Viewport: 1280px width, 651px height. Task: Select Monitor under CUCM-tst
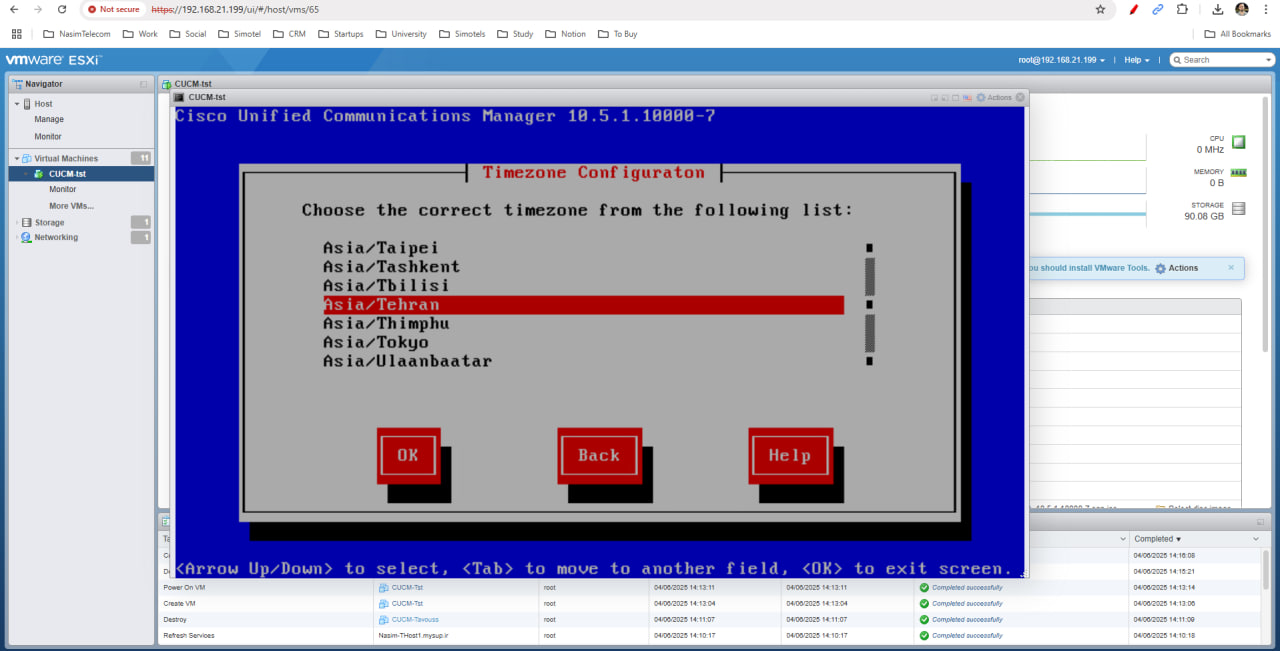point(62,189)
